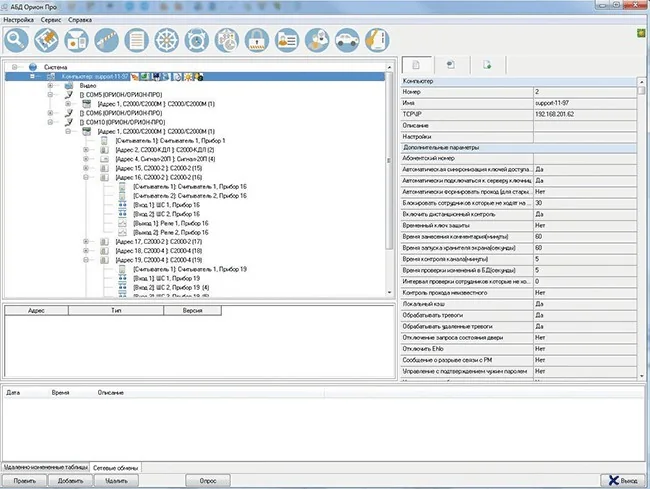The width and height of the screenshot is (650, 489).
Task: Click the device tree vertical scrollbar
Action: [389, 179]
